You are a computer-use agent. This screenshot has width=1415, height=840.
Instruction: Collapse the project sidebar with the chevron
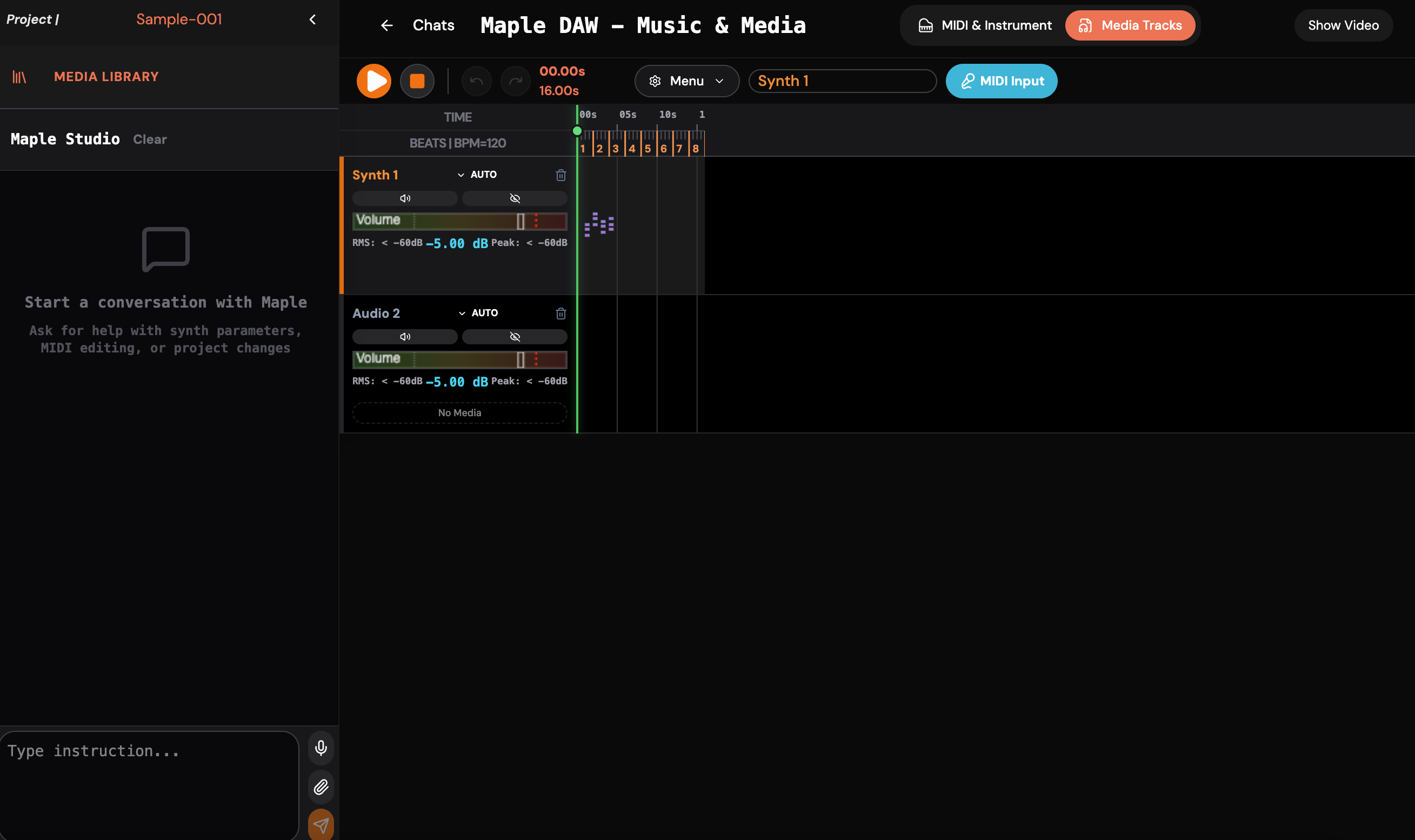coord(313,19)
